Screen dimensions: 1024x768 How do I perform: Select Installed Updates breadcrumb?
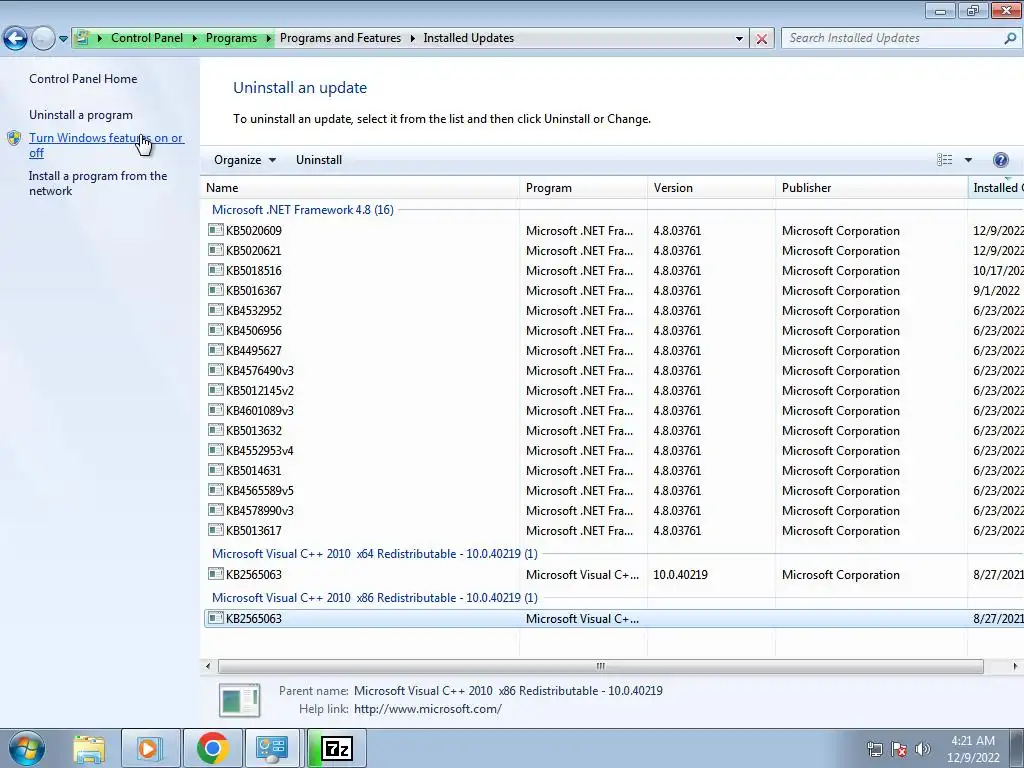[x=468, y=38]
